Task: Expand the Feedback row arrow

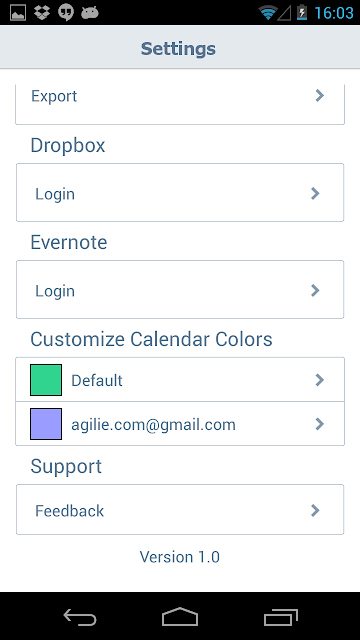Action: 315,510
